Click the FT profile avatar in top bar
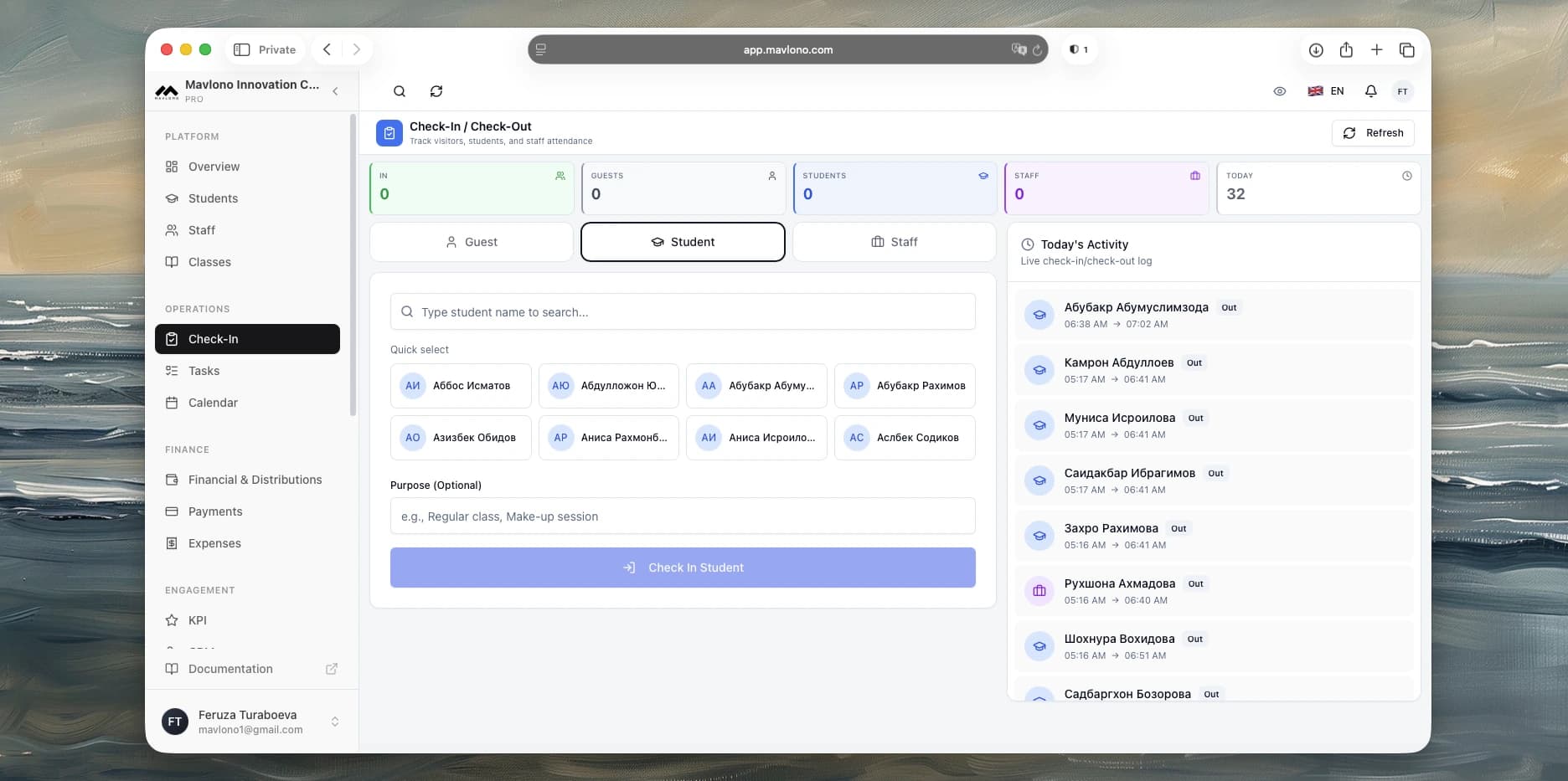 click(1402, 91)
